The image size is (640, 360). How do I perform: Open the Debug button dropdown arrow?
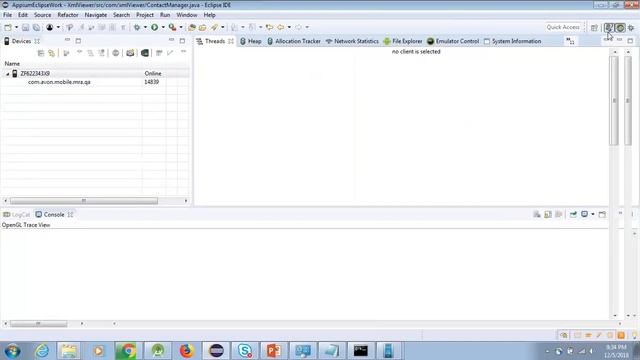145,27
